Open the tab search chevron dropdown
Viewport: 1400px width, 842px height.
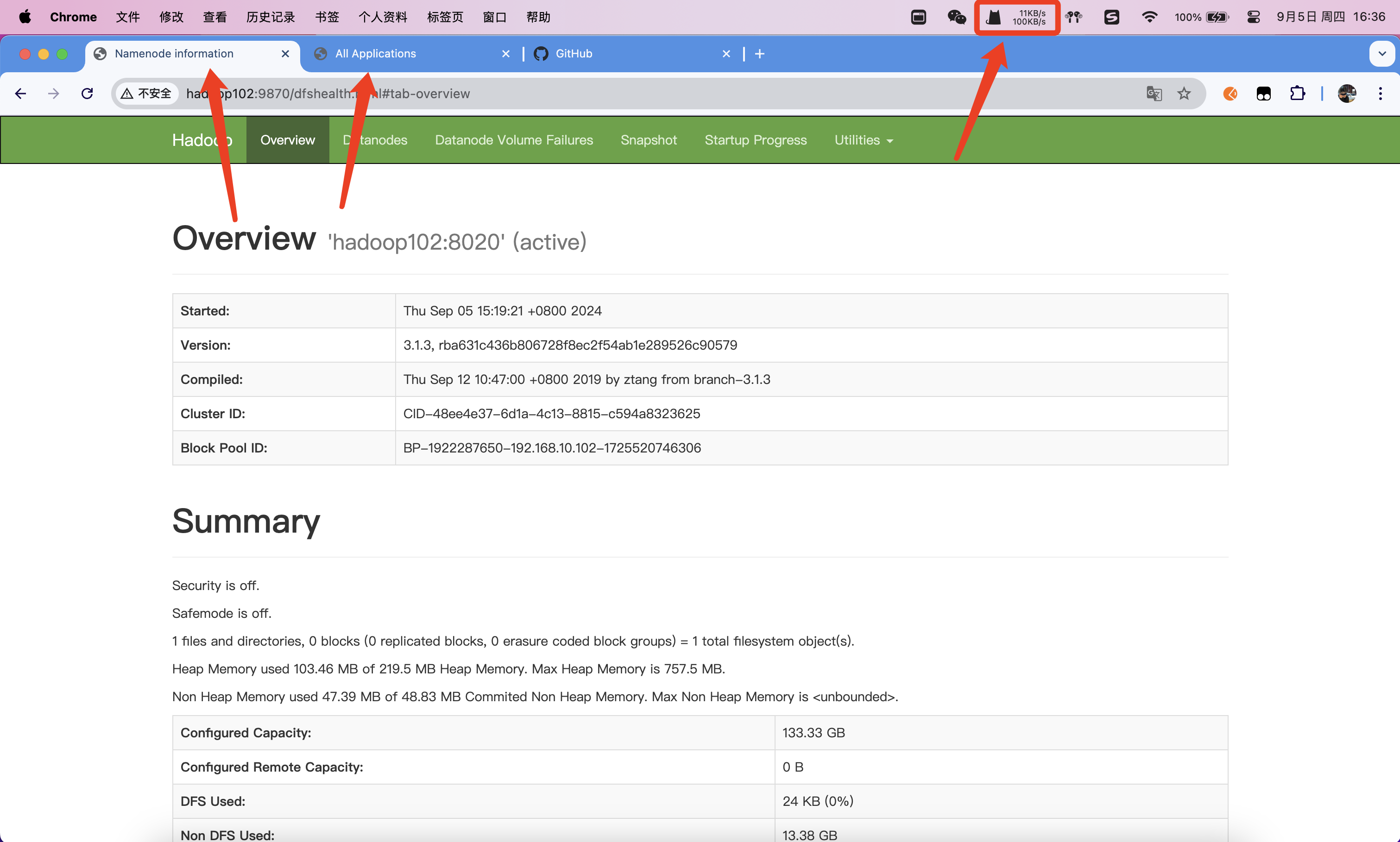pyautogui.click(x=1382, y=54)
